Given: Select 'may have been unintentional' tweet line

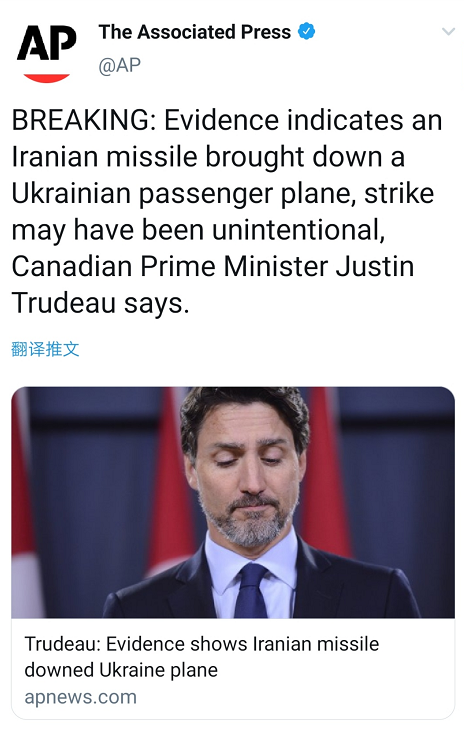Looking at the screenshot, I should [x=198, y=230].
